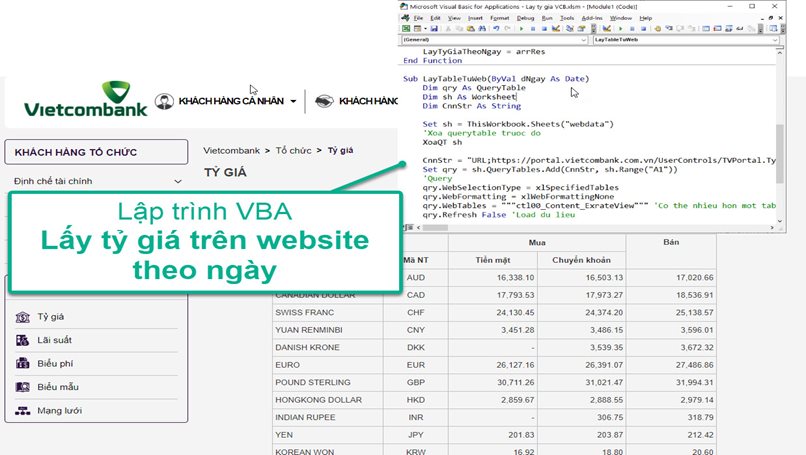The width and height of the screenshot is (806, 455).
Task: Run the macro with Standard toolbar play icon
Action: pyautogui.click(x=521, y=28)
